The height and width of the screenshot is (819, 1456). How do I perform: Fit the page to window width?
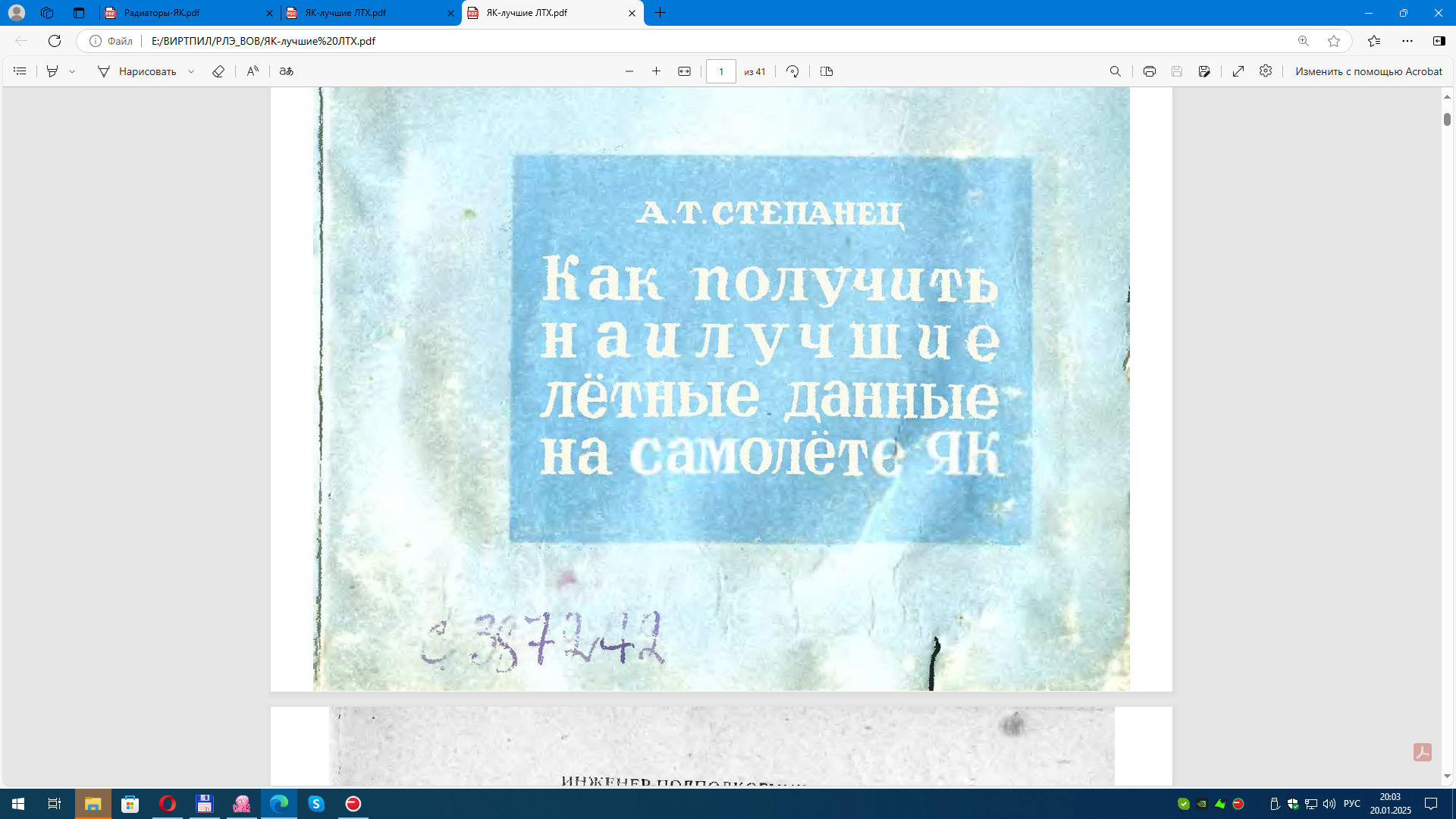[x=684, y=71]
